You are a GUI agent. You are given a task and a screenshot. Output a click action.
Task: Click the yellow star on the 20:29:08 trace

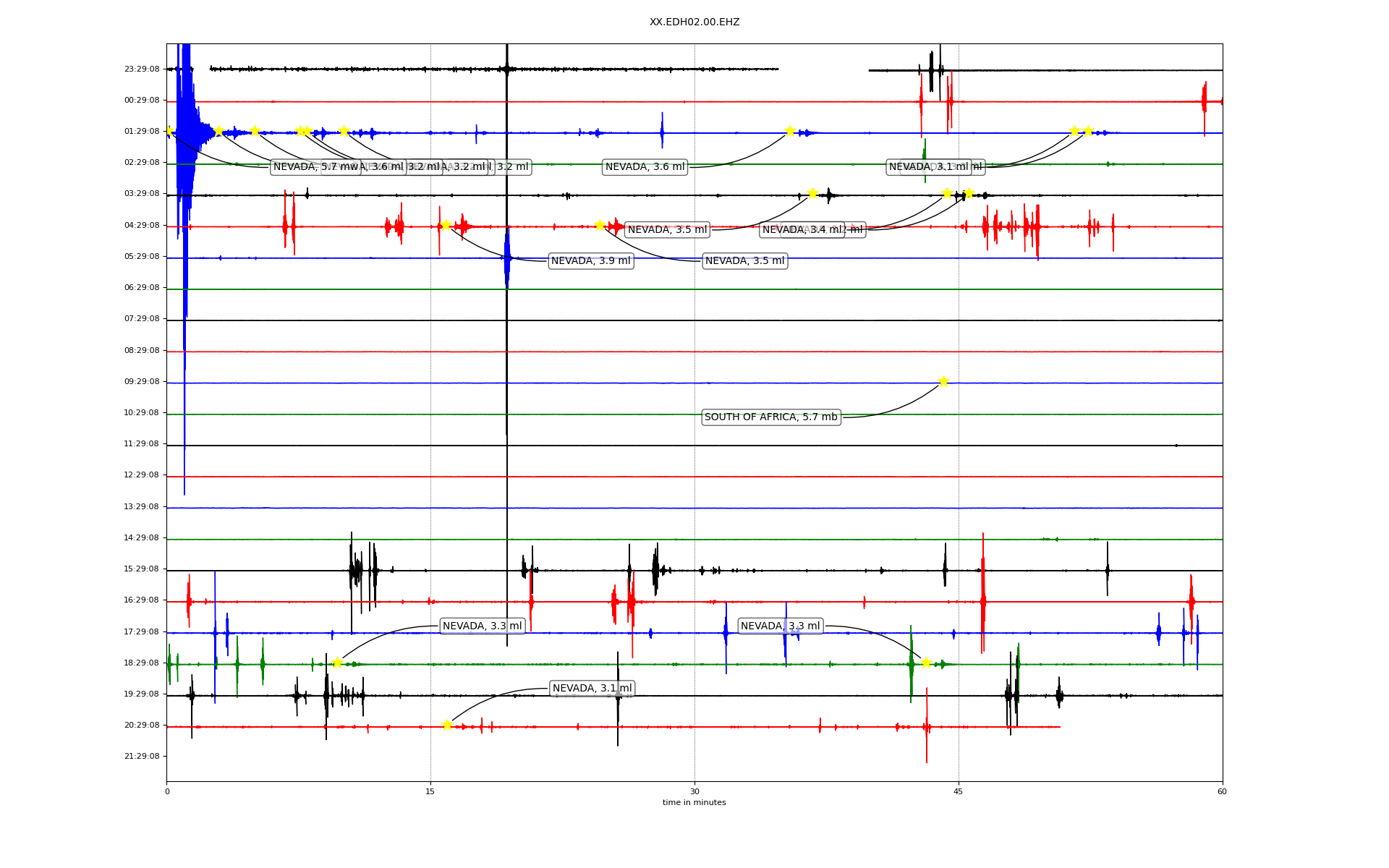coord(447,725)
